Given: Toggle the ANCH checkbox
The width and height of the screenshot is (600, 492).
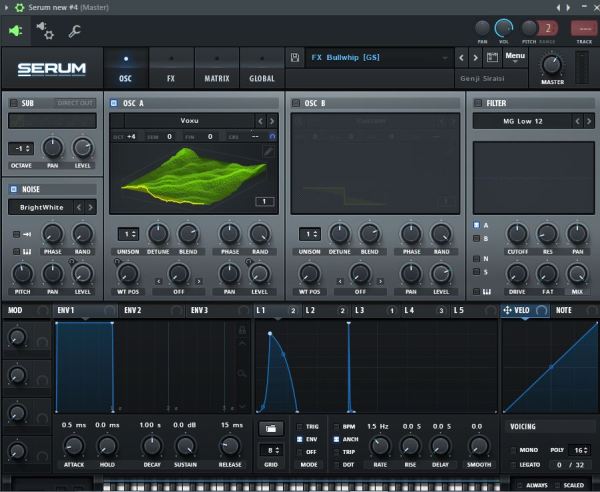Looking at the screenshot, I should coord(336,439).
